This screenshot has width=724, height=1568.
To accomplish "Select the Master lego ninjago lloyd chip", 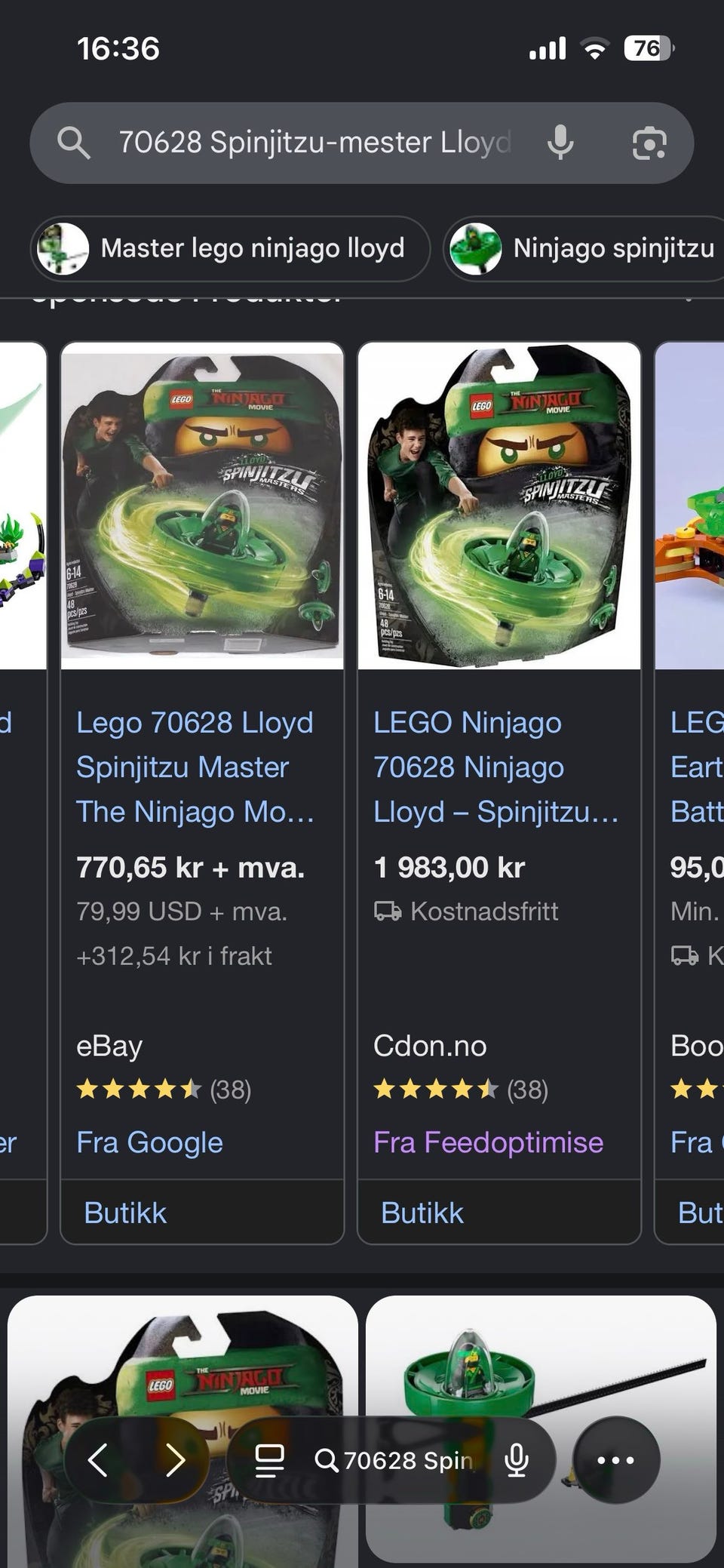I will coord(230,248).
